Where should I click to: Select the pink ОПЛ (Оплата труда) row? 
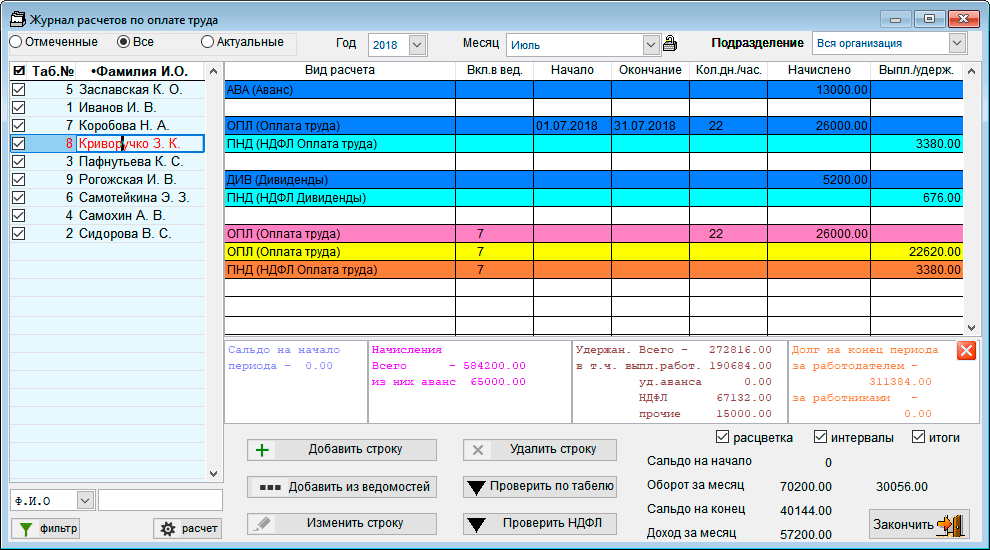coord(593,234)
